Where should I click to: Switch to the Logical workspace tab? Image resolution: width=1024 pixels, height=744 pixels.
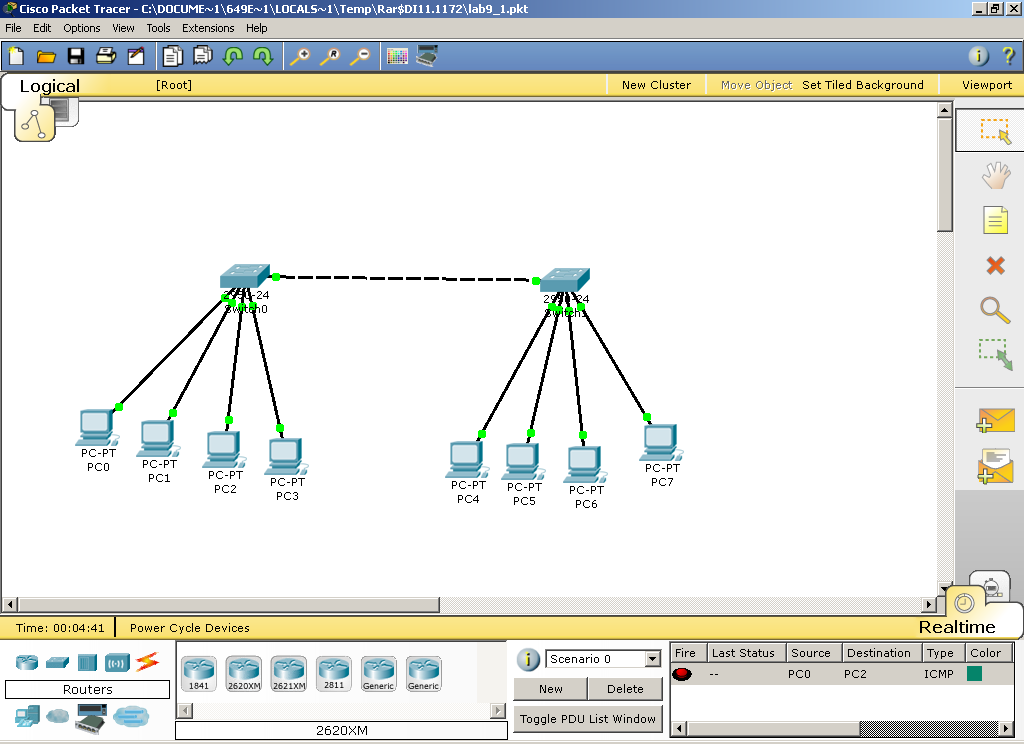pos(50,86)
